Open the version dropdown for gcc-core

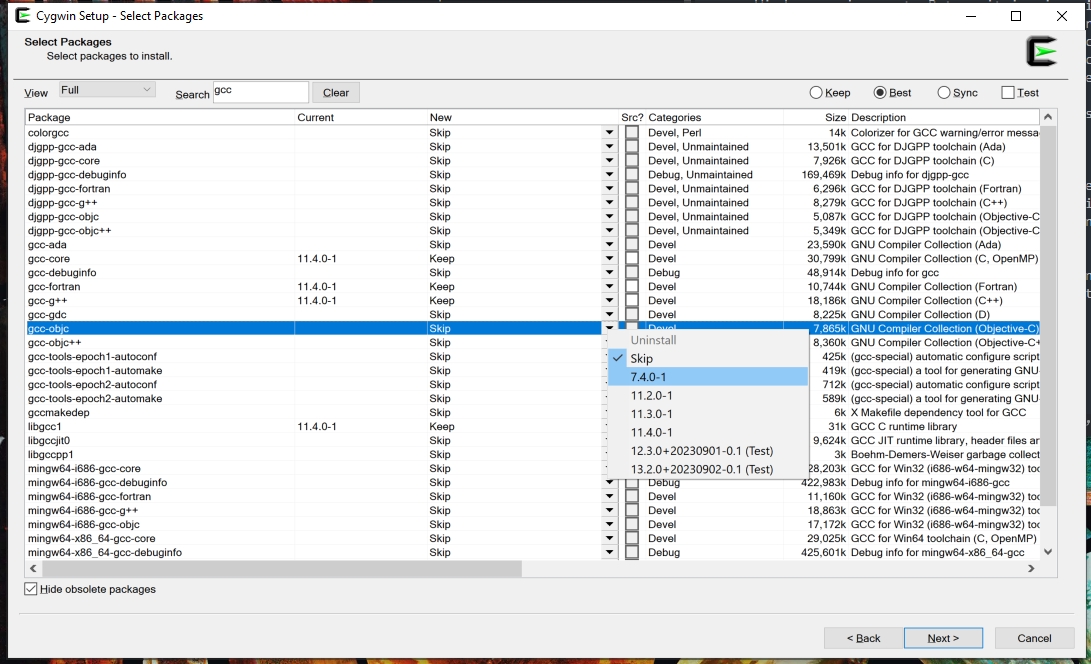pos(610,258)
